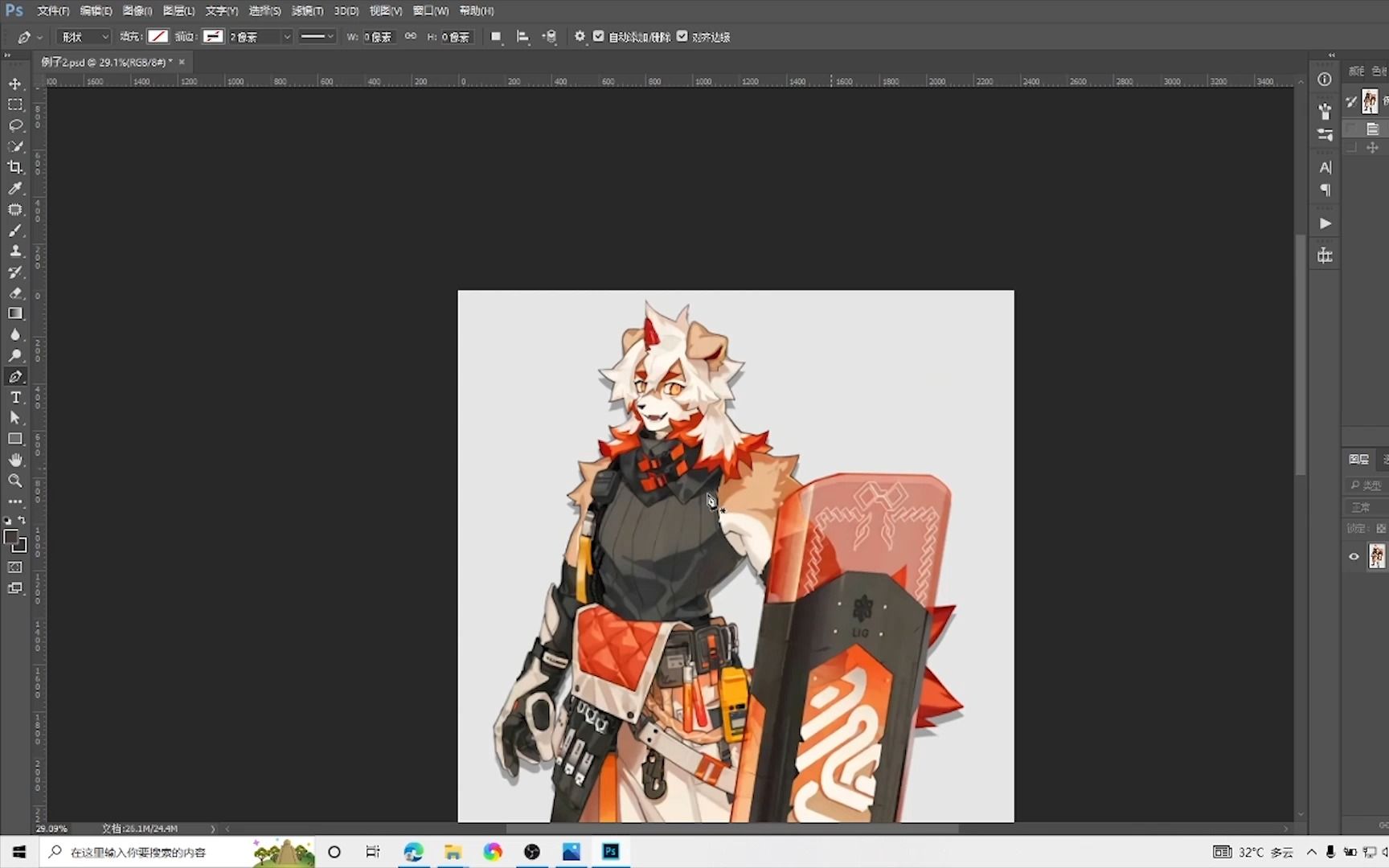Close the 例子2.psd document tab

182,62
